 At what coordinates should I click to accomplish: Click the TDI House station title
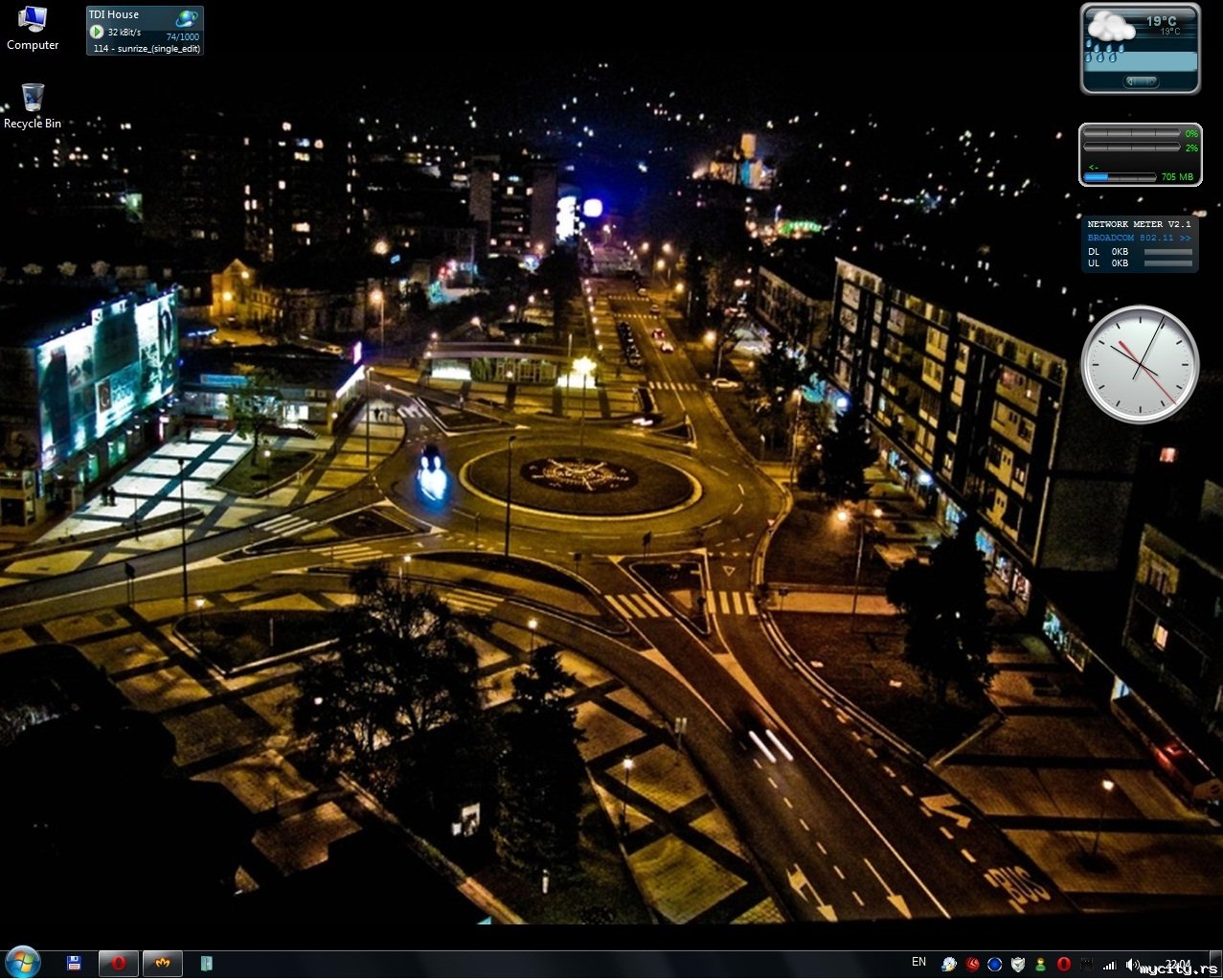coord(114,14)
